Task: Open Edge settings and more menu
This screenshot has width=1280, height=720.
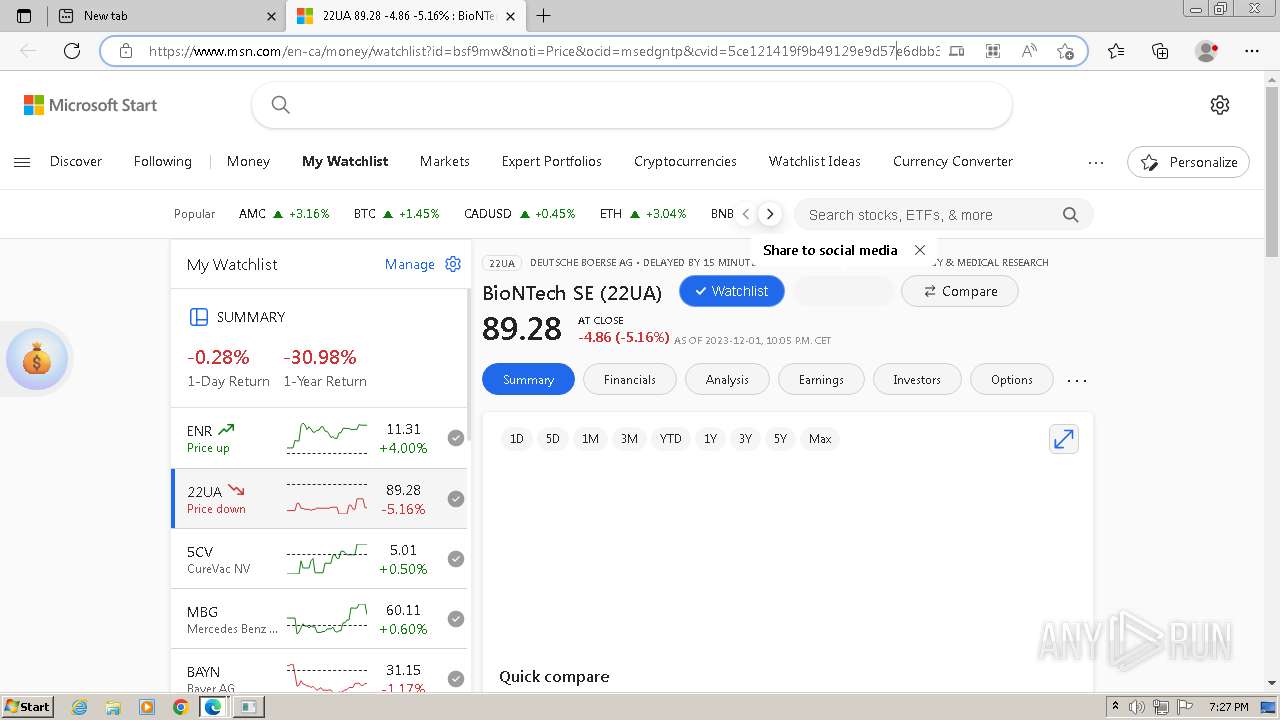Action: pyautogui.click(x=1252, y=51)
